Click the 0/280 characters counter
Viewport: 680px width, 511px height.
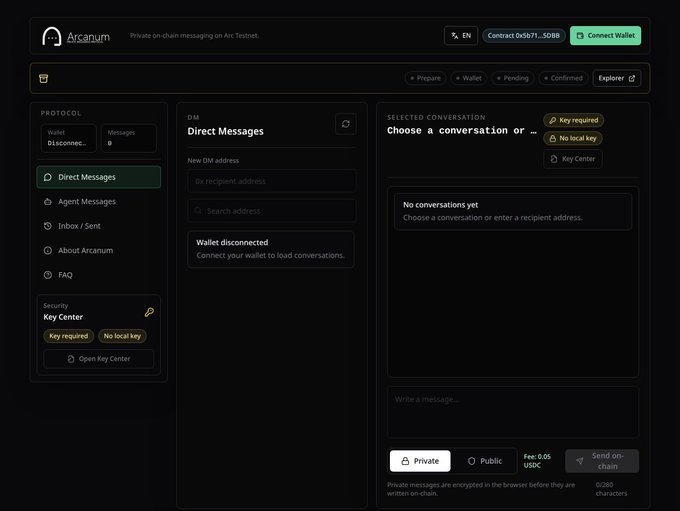click(x=611, y=489)
